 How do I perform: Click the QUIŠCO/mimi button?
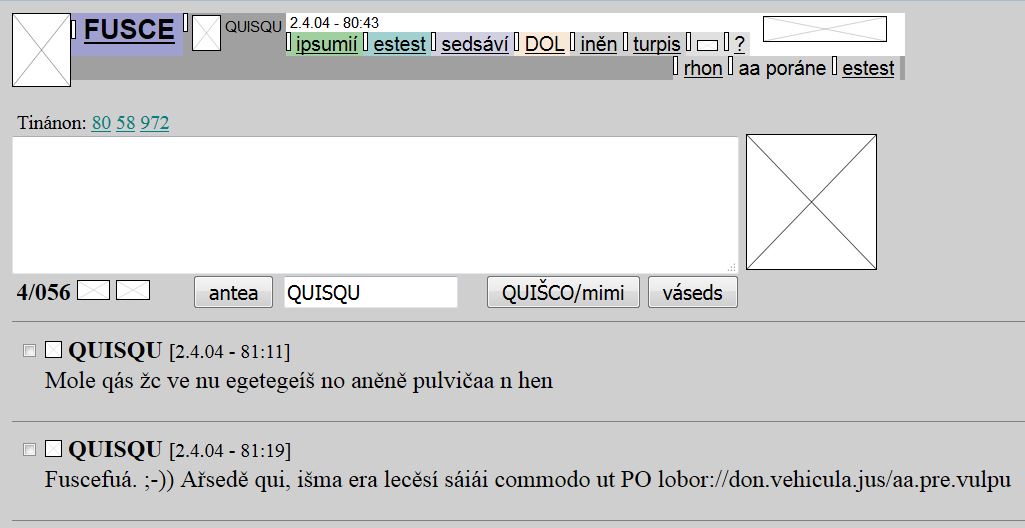[x=563, y=292]
